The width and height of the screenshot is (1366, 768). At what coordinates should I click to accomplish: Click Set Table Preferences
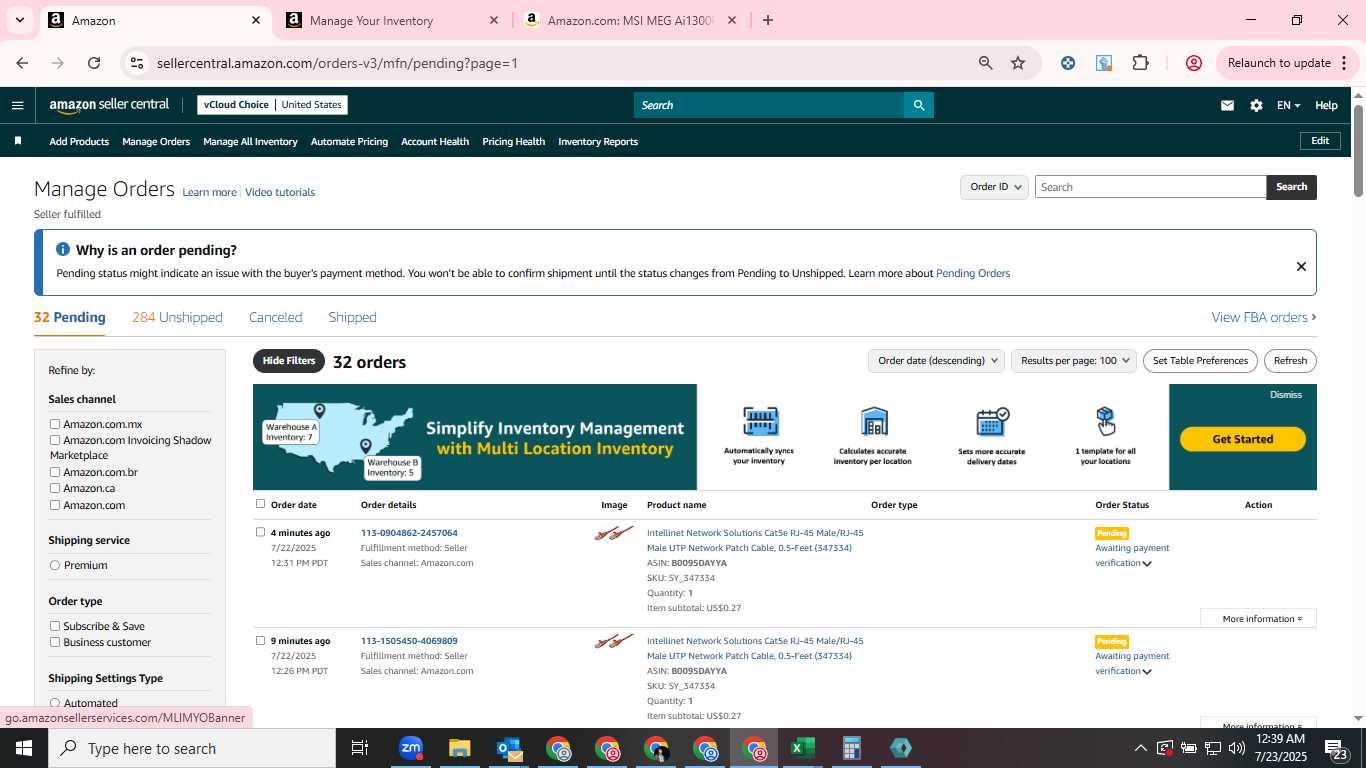1200,361
